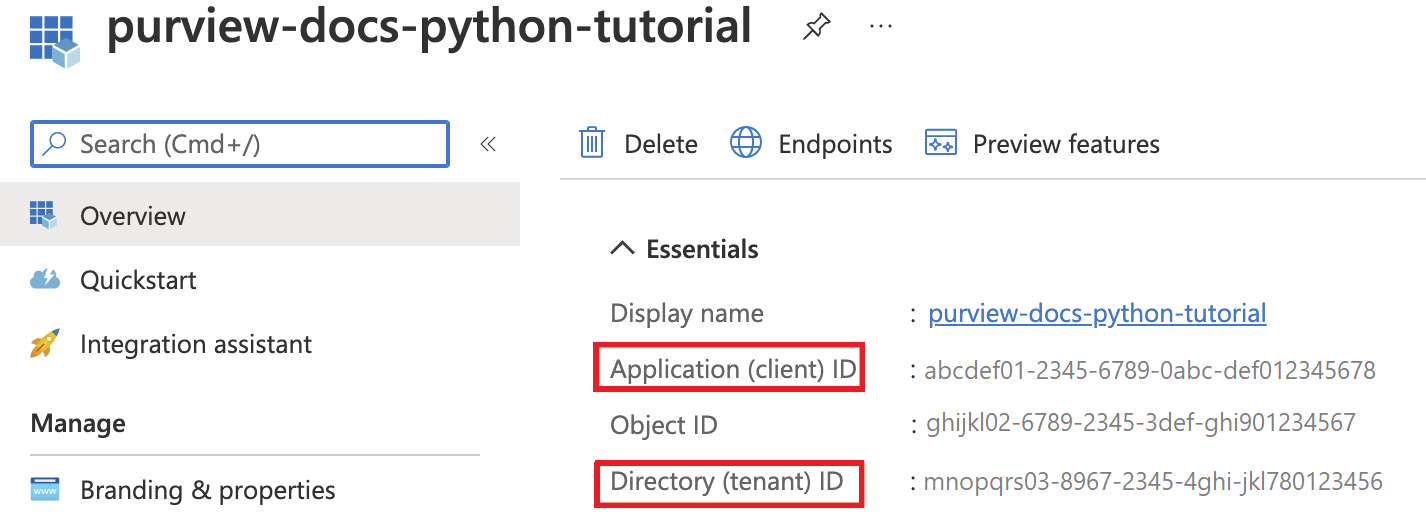Click the Quickstart cloud icon
Viewport: 1426px width, 516px height.
pyautogui.click(x=45, y=279)
